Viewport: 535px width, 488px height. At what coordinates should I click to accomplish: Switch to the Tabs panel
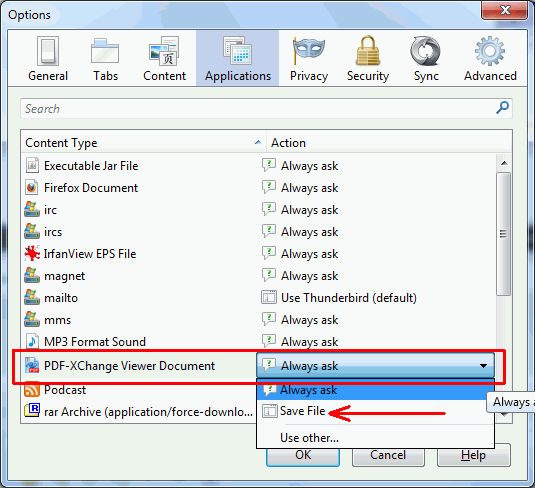click(x=105, y=58)
